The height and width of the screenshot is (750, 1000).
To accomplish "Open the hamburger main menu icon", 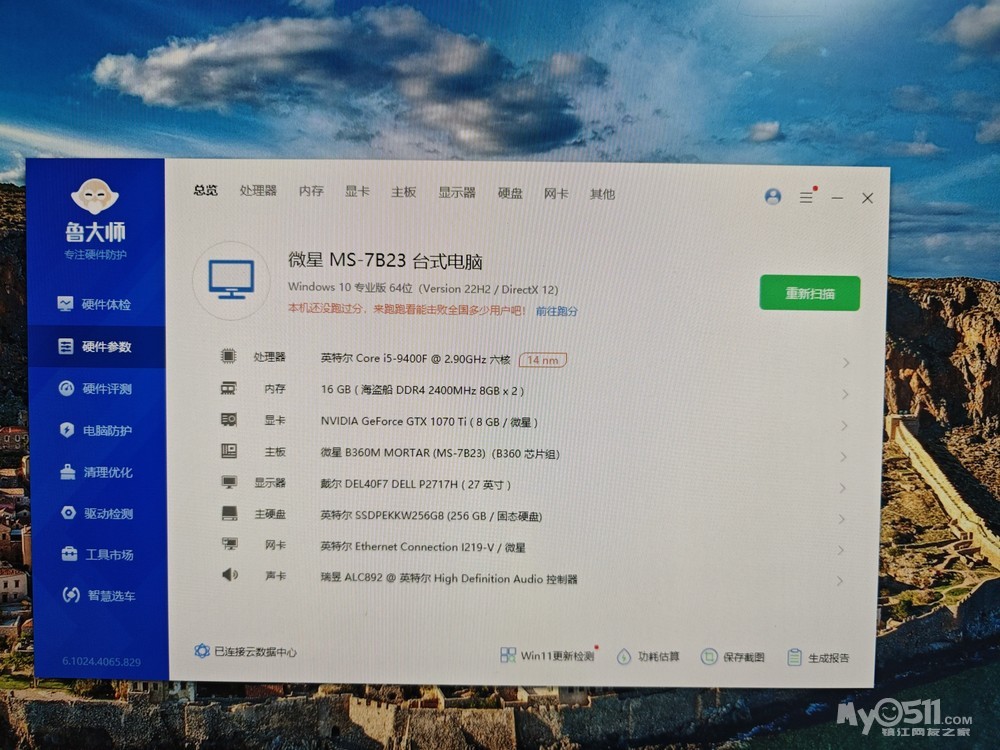I will point(806,198).
